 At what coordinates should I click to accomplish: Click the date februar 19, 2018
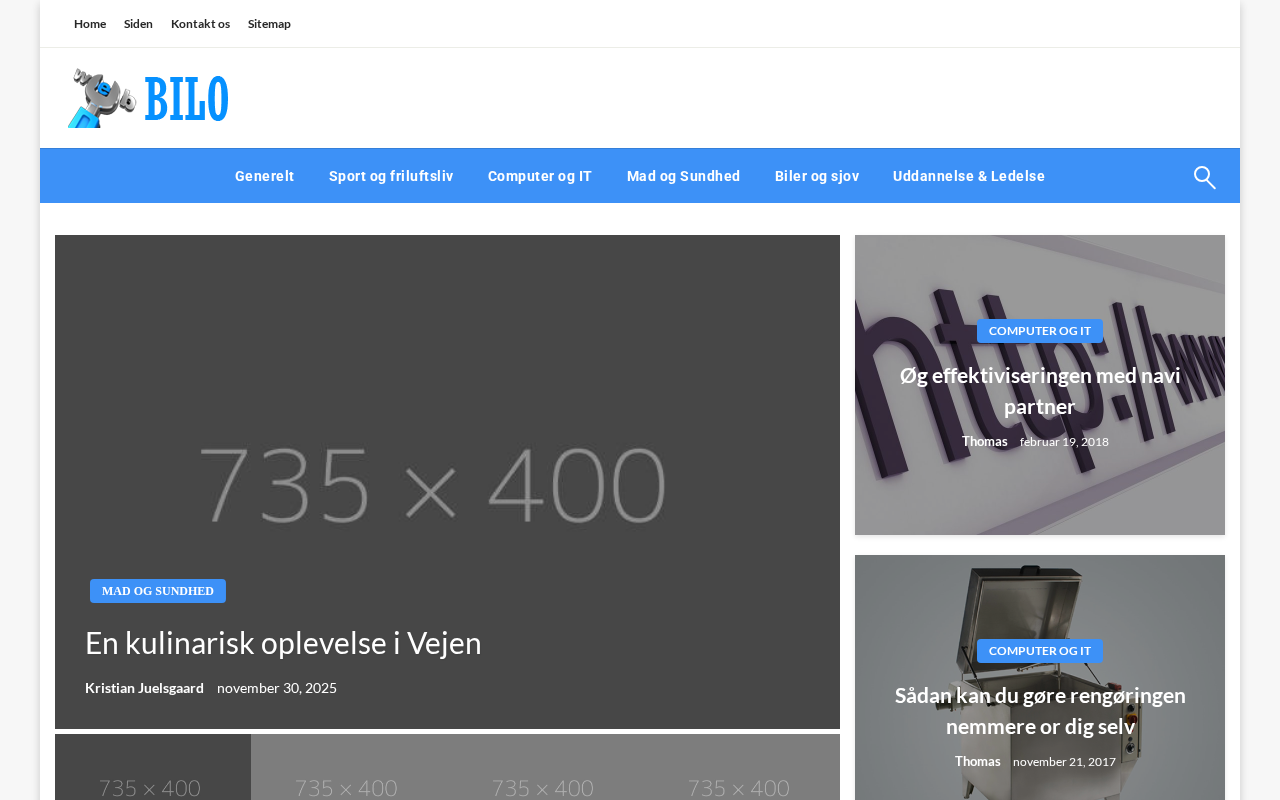coord(1064,442)
